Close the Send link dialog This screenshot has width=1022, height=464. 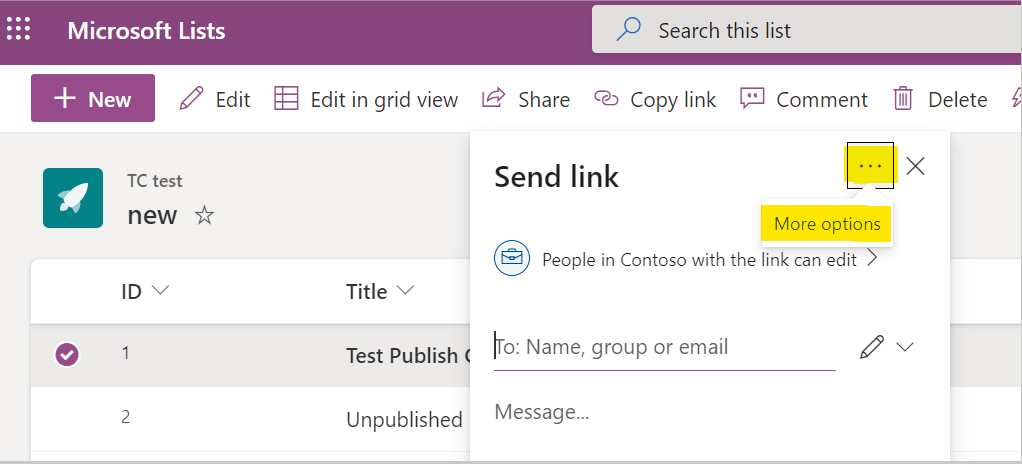[916, 166]
